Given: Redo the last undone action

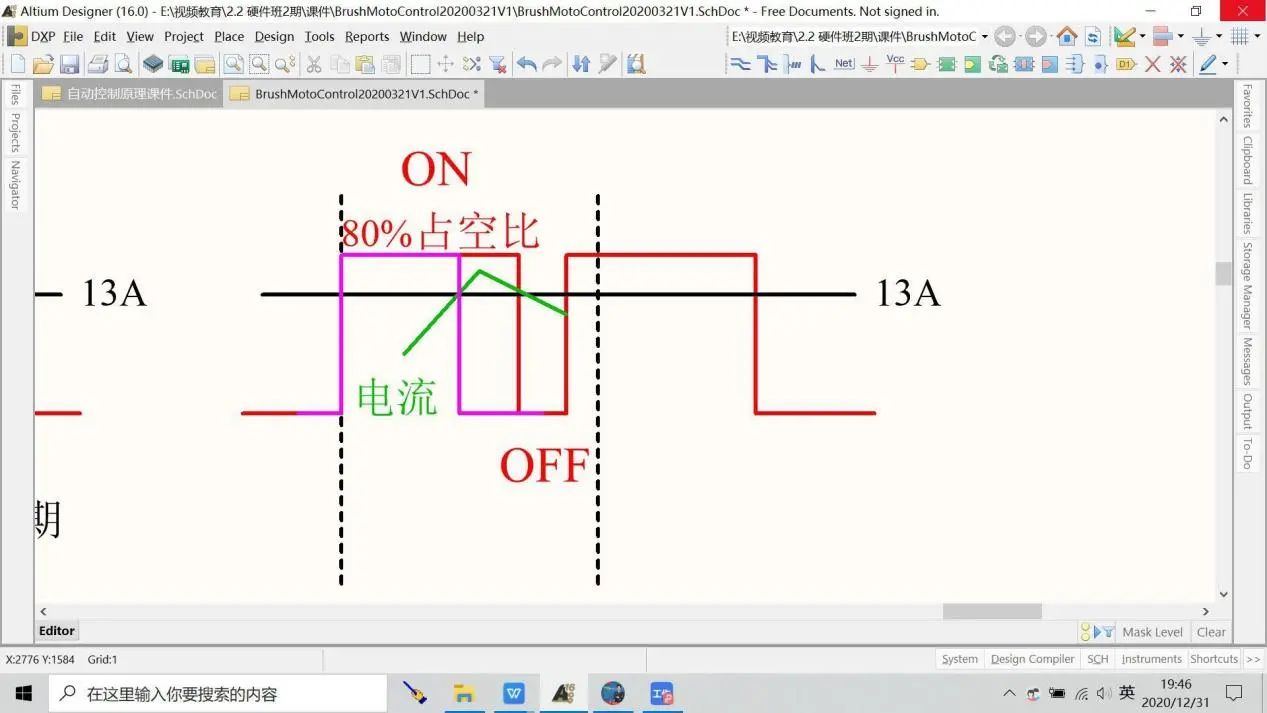Looking at the screenshot, I should [552, 64].
